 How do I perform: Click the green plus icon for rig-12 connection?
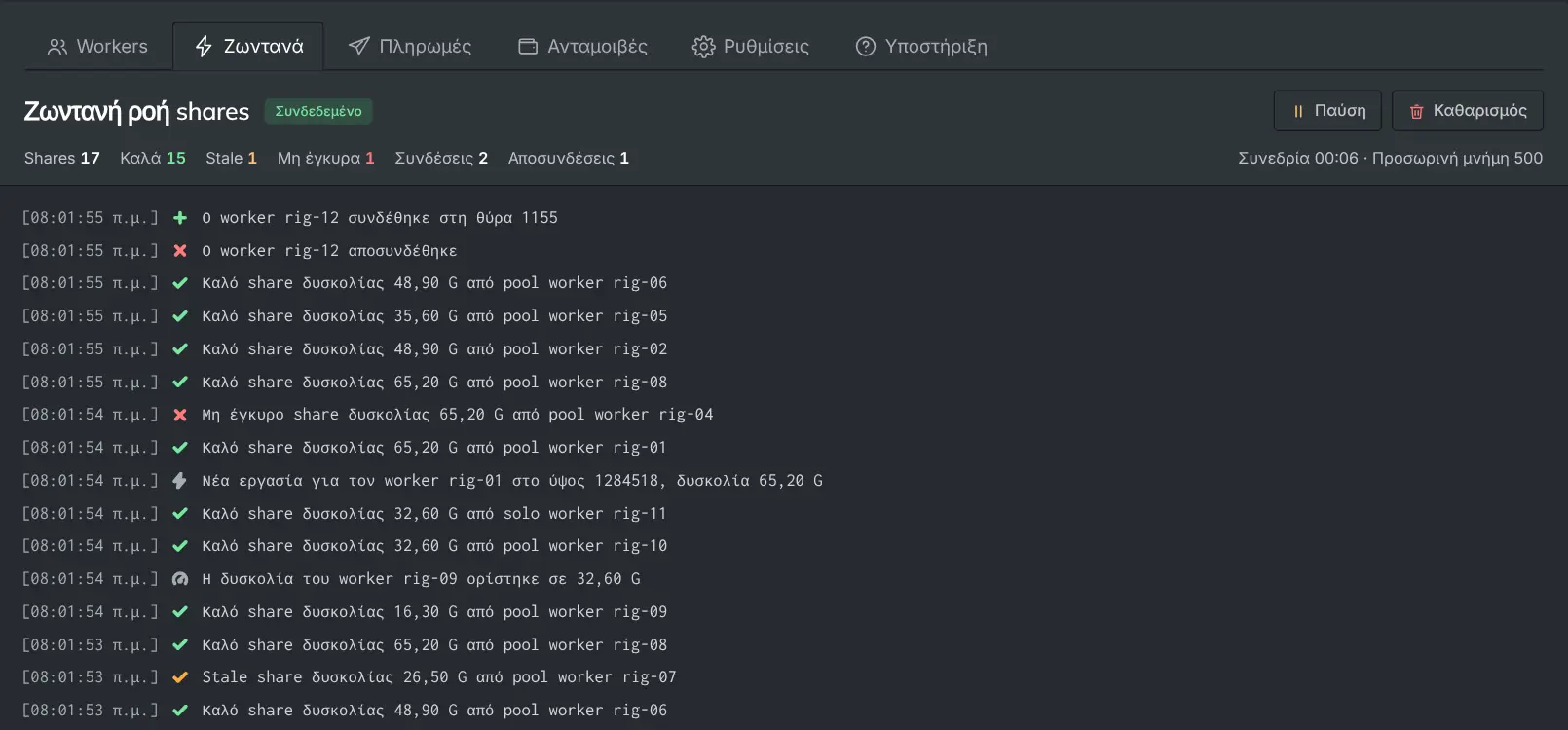180,218
